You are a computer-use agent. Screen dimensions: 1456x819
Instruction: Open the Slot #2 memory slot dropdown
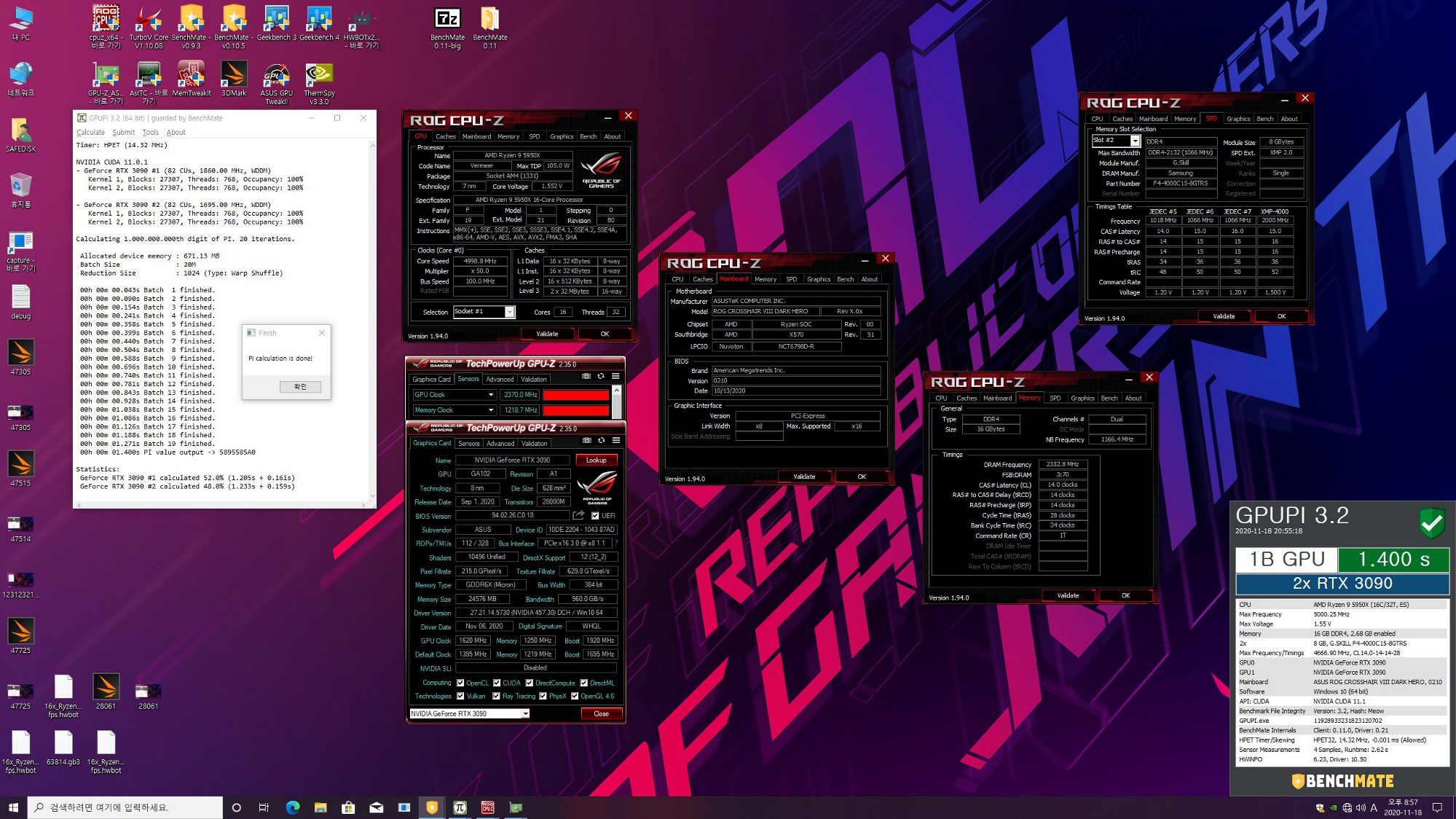point(1116,140)
